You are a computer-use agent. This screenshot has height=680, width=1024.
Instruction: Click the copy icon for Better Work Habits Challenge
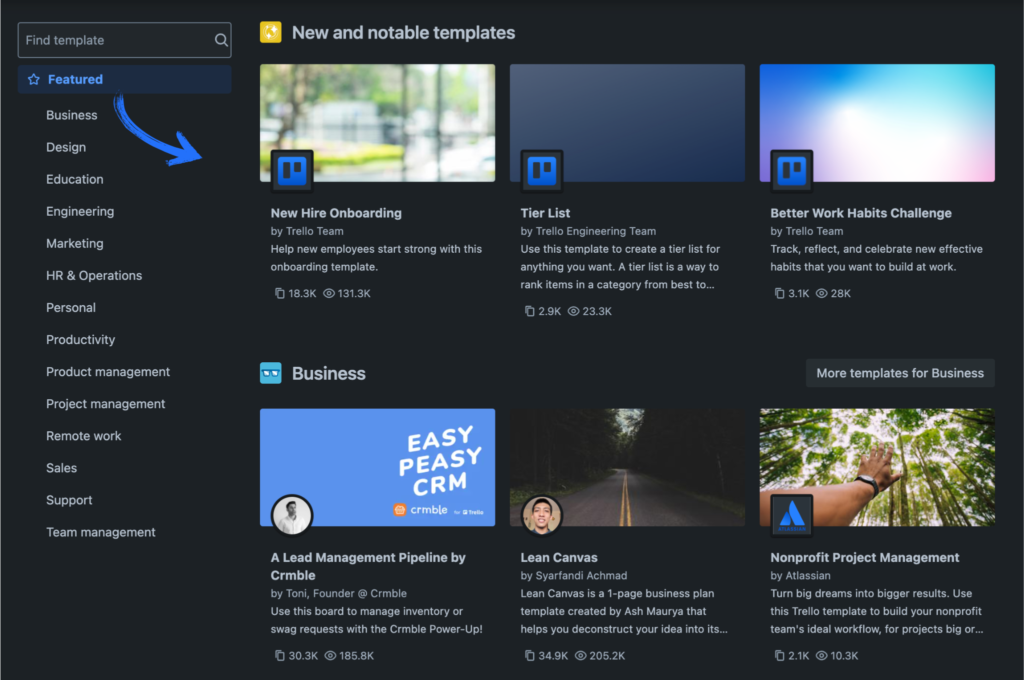point(779,293)
